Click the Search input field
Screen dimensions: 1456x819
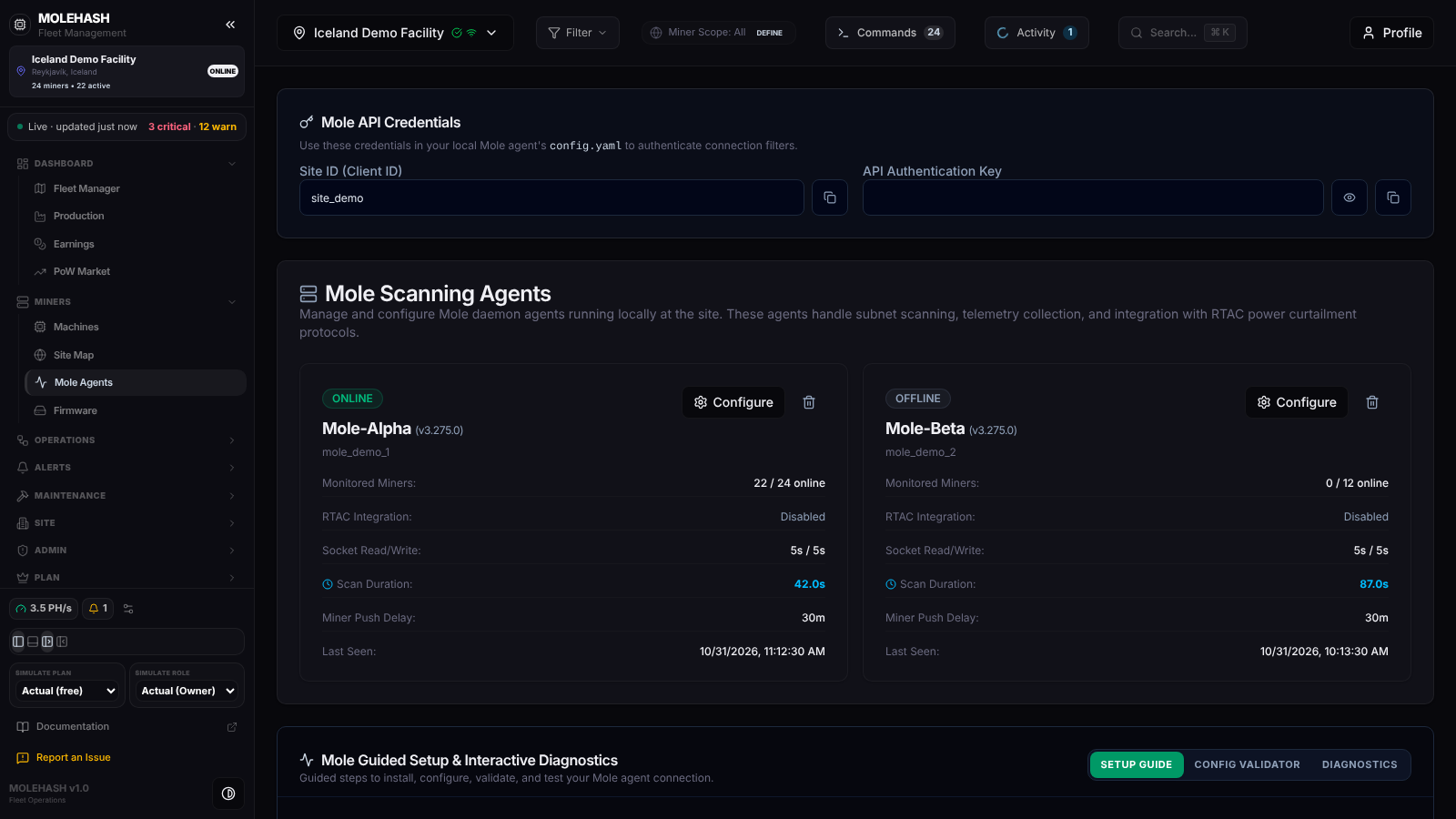pyautogui.click(x=1183, y=33)
